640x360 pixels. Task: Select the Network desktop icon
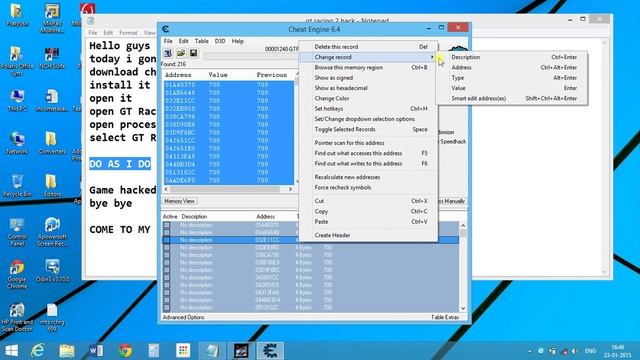pyautogui.click(x=17, y=143)
